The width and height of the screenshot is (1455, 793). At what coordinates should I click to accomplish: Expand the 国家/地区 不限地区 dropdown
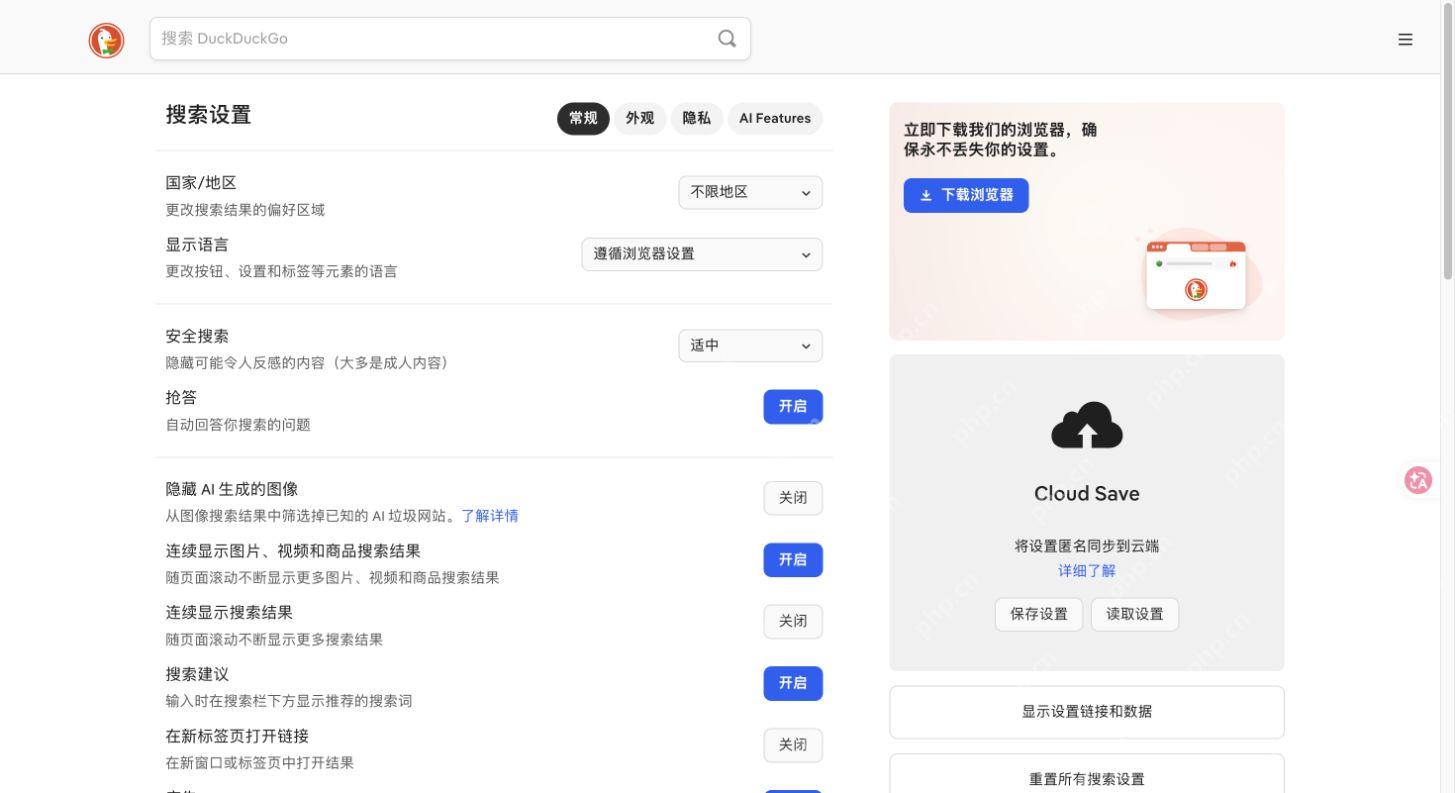click(751, 192)
